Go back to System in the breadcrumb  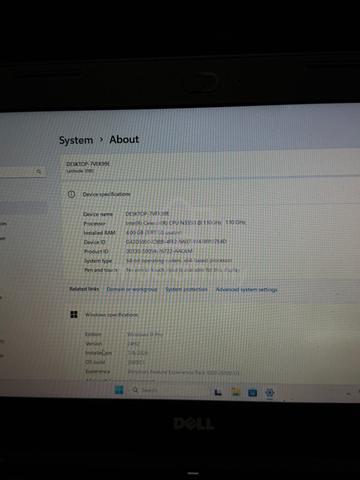click(76, 140)
